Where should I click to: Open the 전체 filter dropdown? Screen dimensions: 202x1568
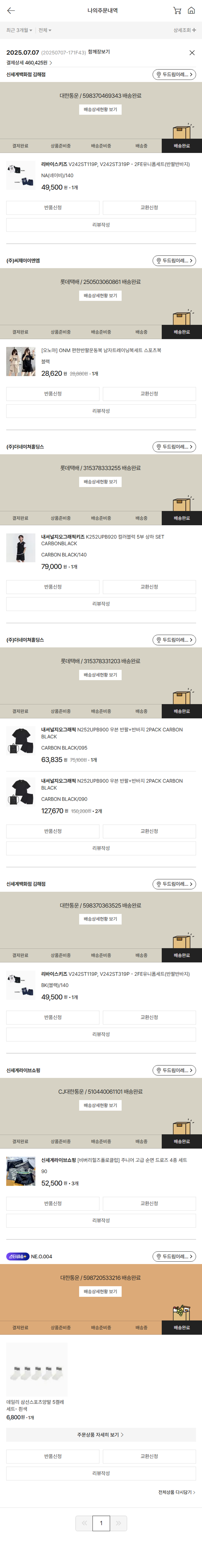click(x=44, y=30)
